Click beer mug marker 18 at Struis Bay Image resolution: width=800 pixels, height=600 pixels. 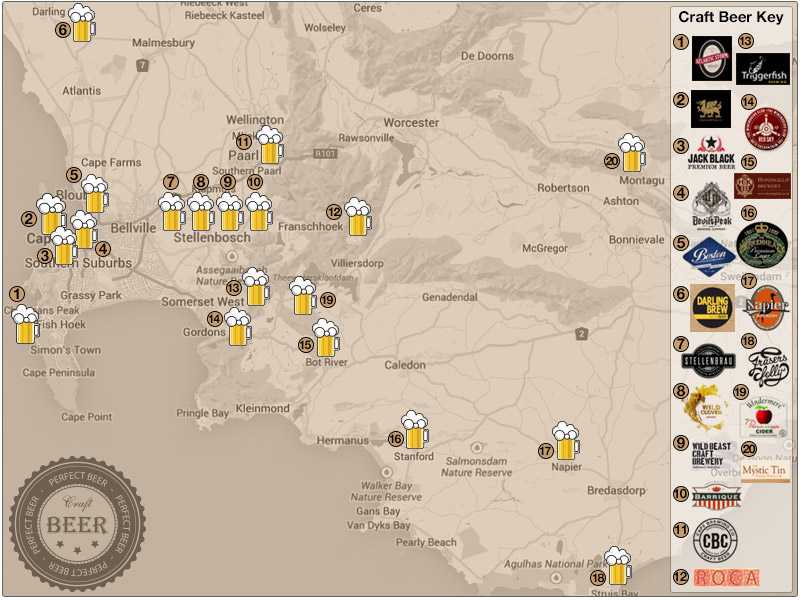pyautogui.click(x=620, y=567)
